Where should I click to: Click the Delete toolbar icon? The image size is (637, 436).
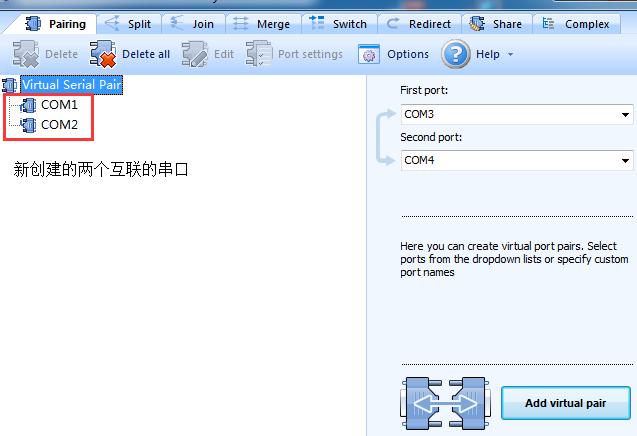[26, 54]
